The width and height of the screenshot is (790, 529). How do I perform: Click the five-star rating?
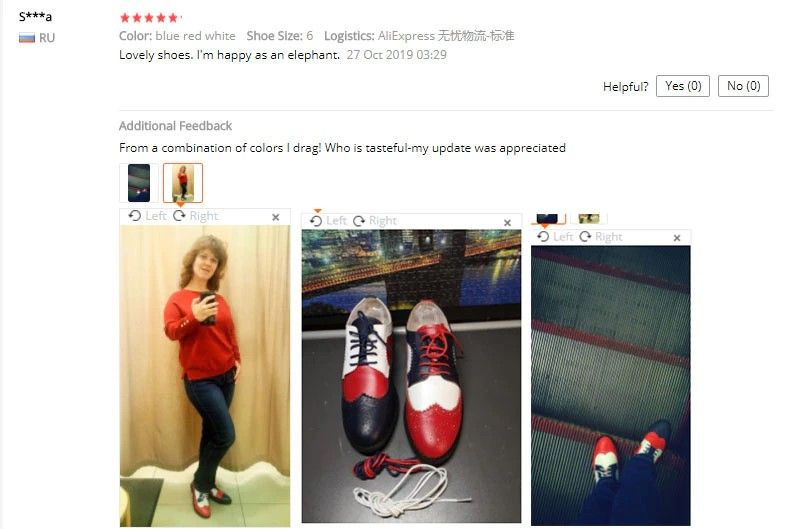pyautogui.click(x=151, y=18)
